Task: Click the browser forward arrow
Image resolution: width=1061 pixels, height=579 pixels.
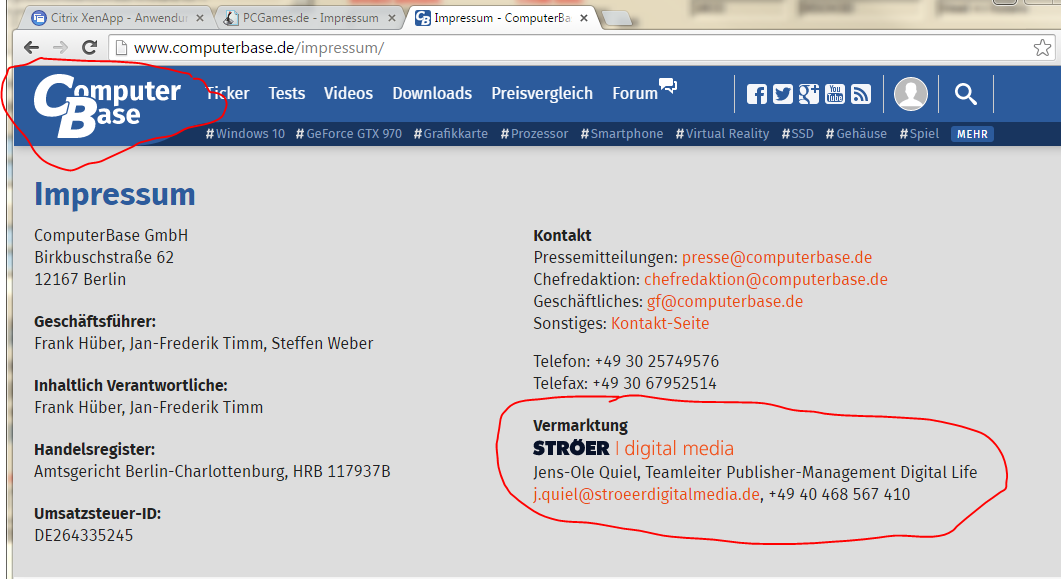Action: [60, 47]
